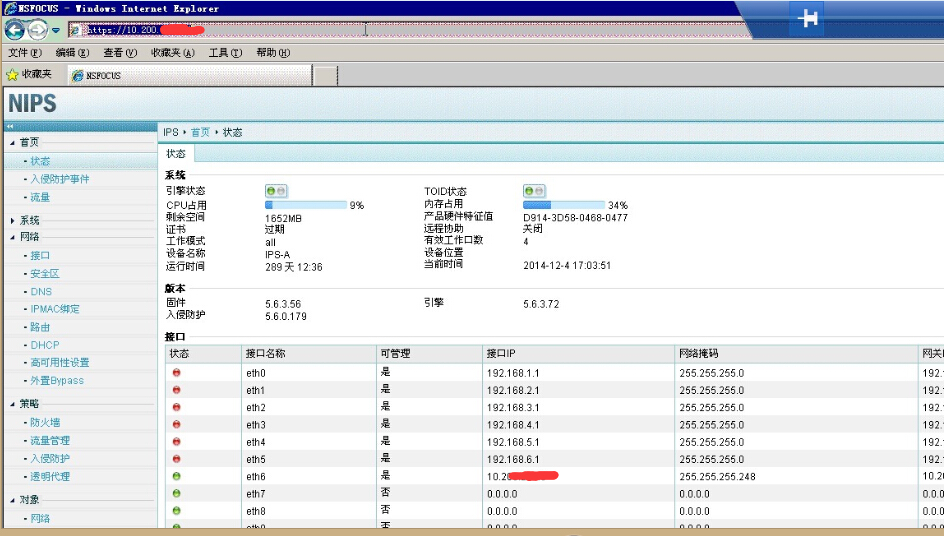Open the 文件(F) menu
Image resolution: width=944 pixels, height=536 pixels.
[x=25, y=53]
